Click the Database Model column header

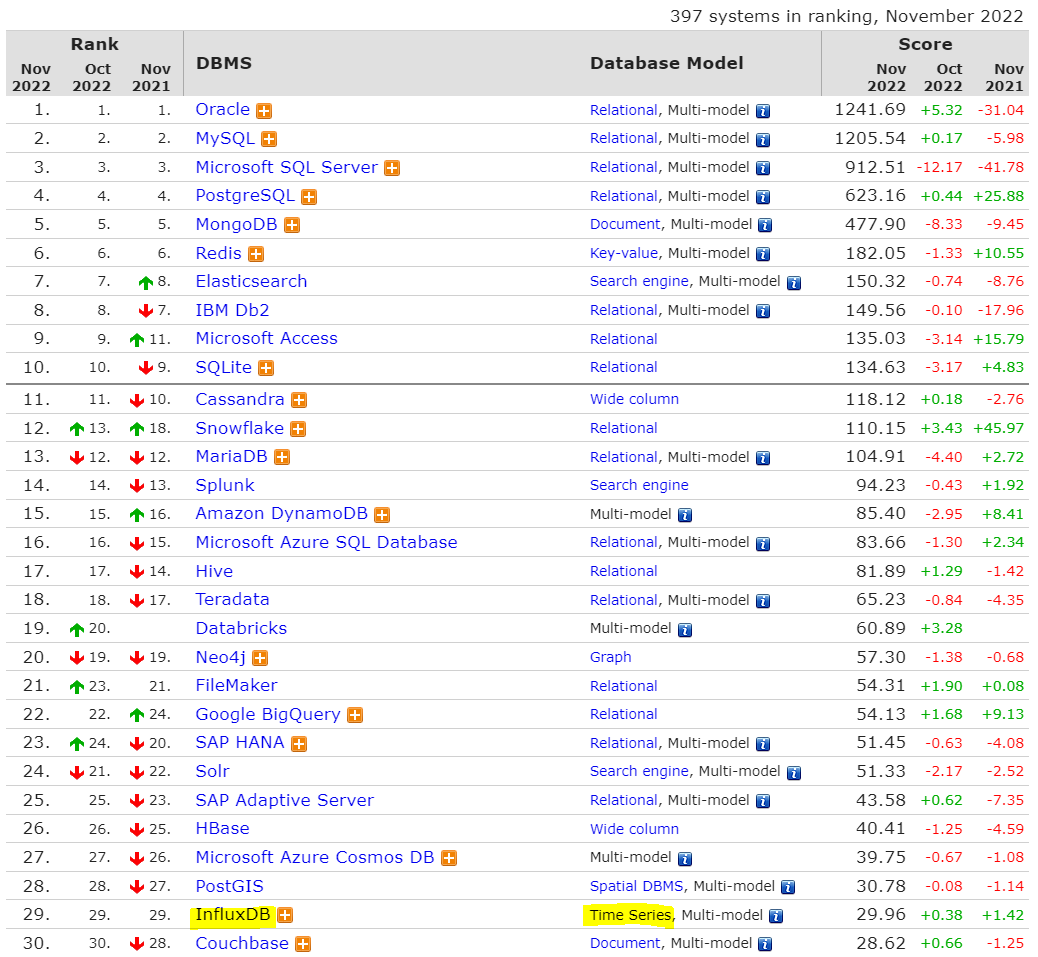click(667, 63)
